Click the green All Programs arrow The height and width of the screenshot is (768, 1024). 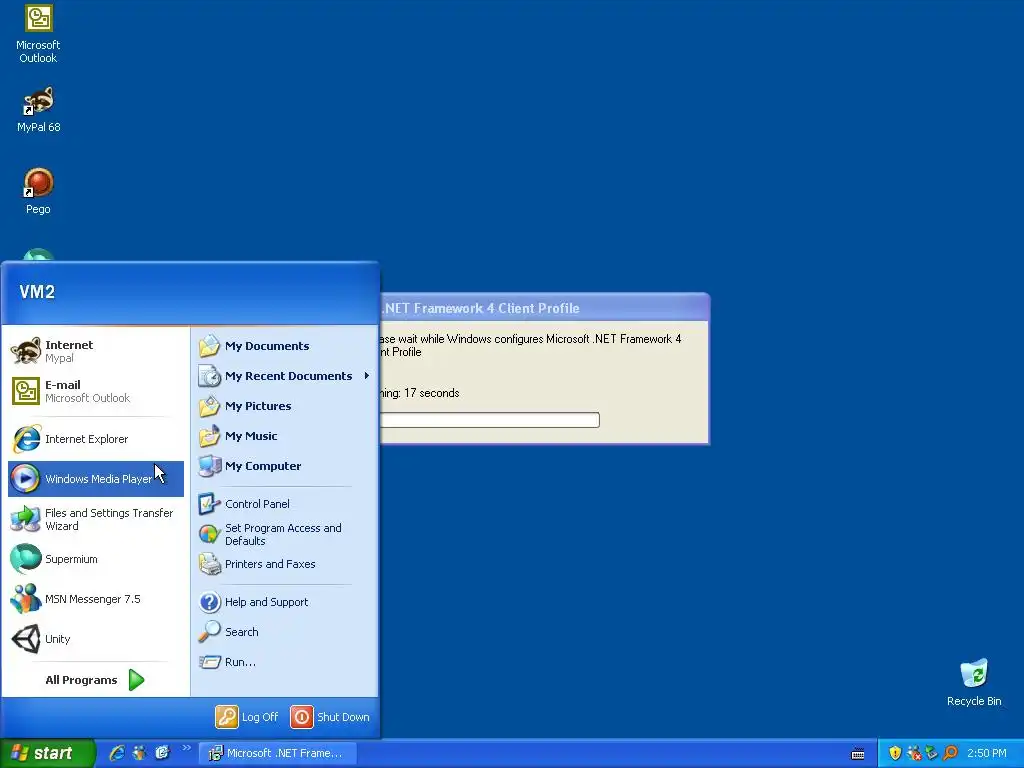pyautogui.click(x=136, y=680)
